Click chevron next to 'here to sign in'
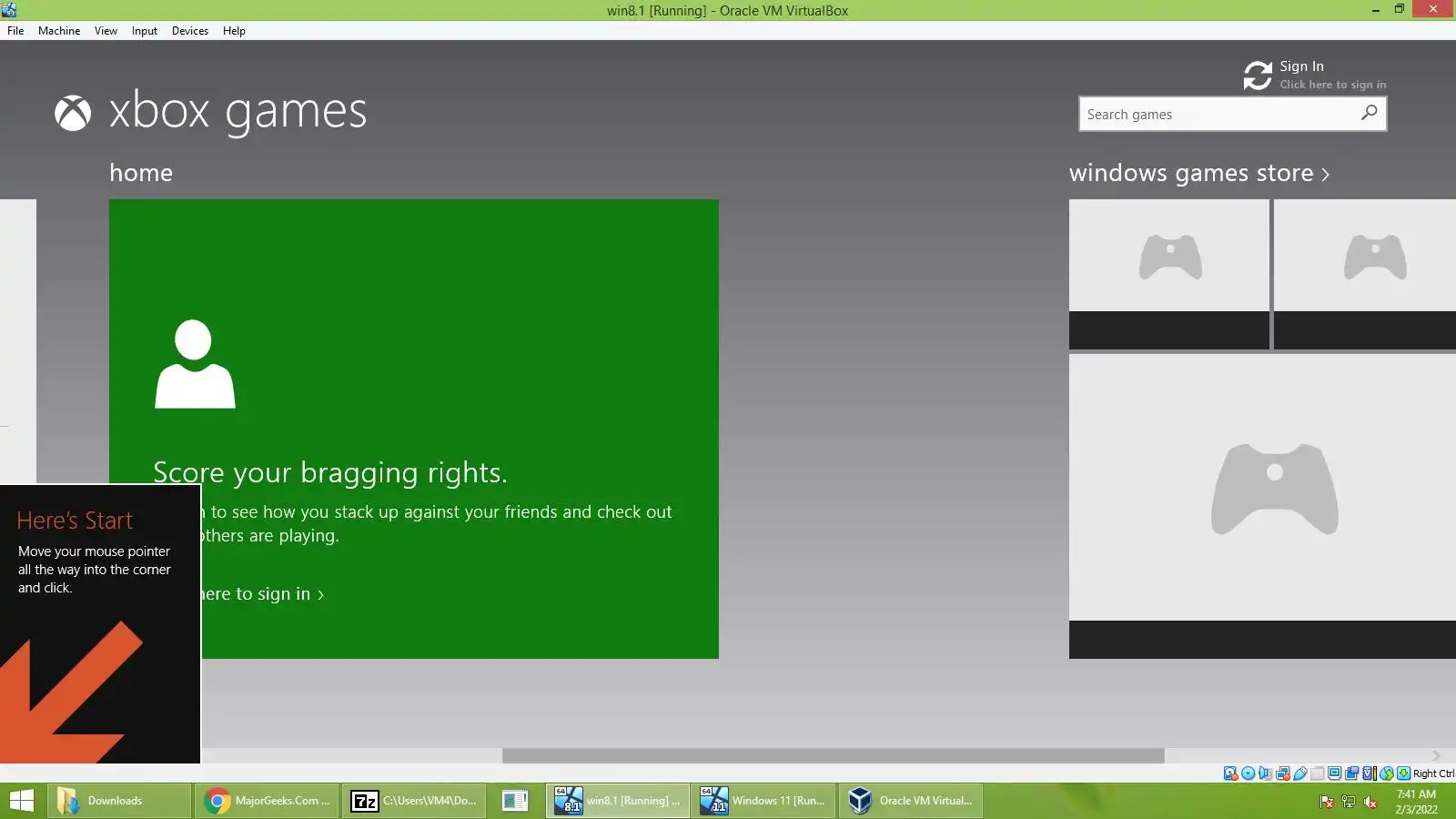This screenshot has width=1456, height=819. (x=320, y=595)
